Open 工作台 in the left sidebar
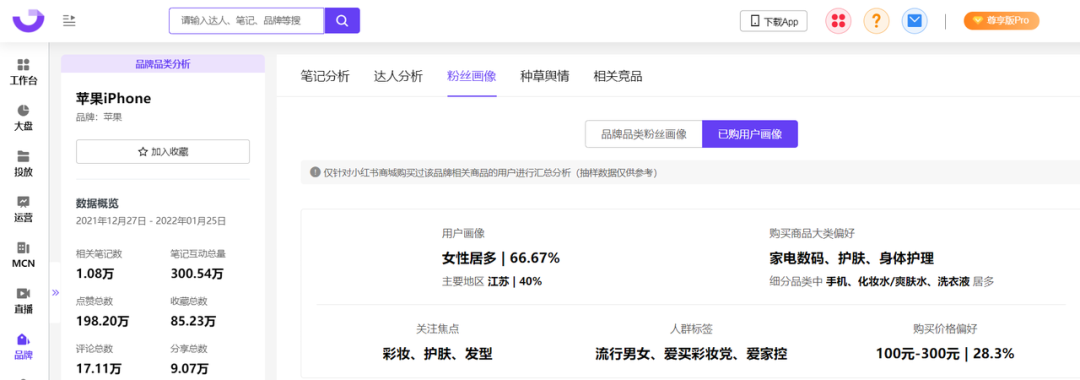 [x=23, y=72]
